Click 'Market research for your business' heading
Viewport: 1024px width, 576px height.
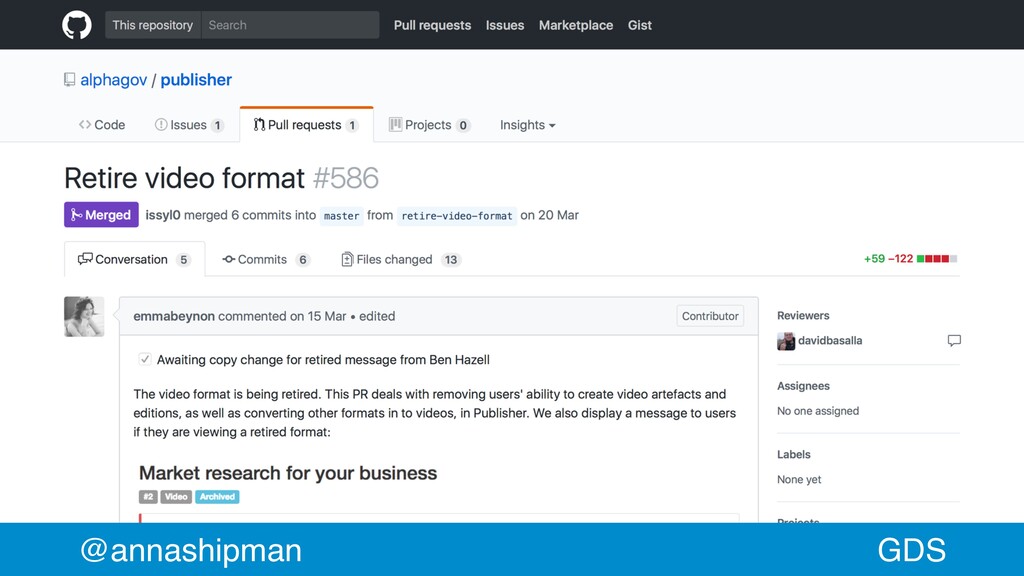(x=288, y=473)
